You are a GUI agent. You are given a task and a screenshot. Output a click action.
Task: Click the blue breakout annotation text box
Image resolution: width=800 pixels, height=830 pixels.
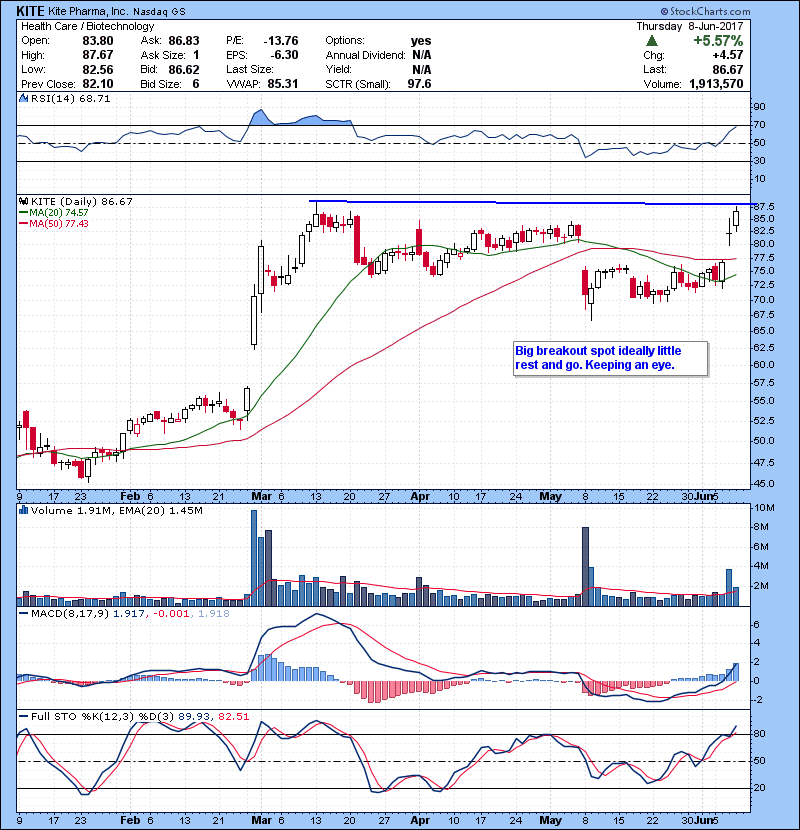pyautogui.click(x=610, y=358)
